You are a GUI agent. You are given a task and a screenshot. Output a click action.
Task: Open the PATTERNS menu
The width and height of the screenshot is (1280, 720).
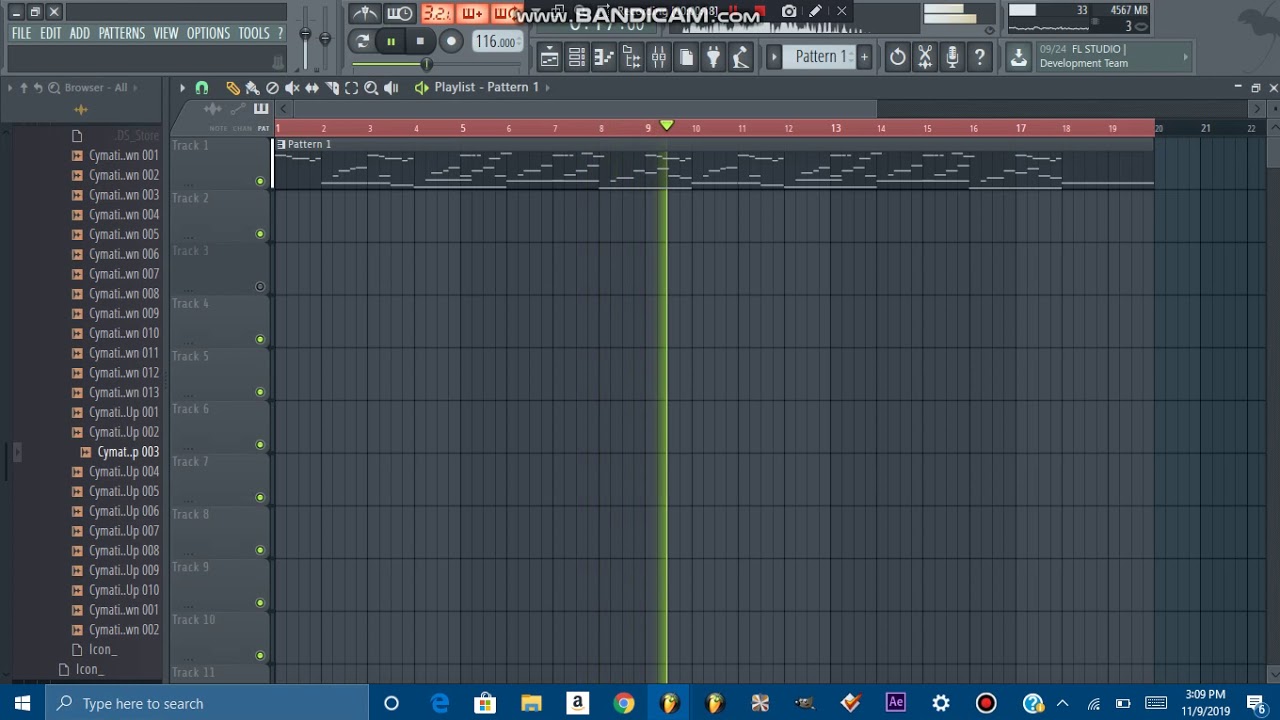[x=122, y=33]
